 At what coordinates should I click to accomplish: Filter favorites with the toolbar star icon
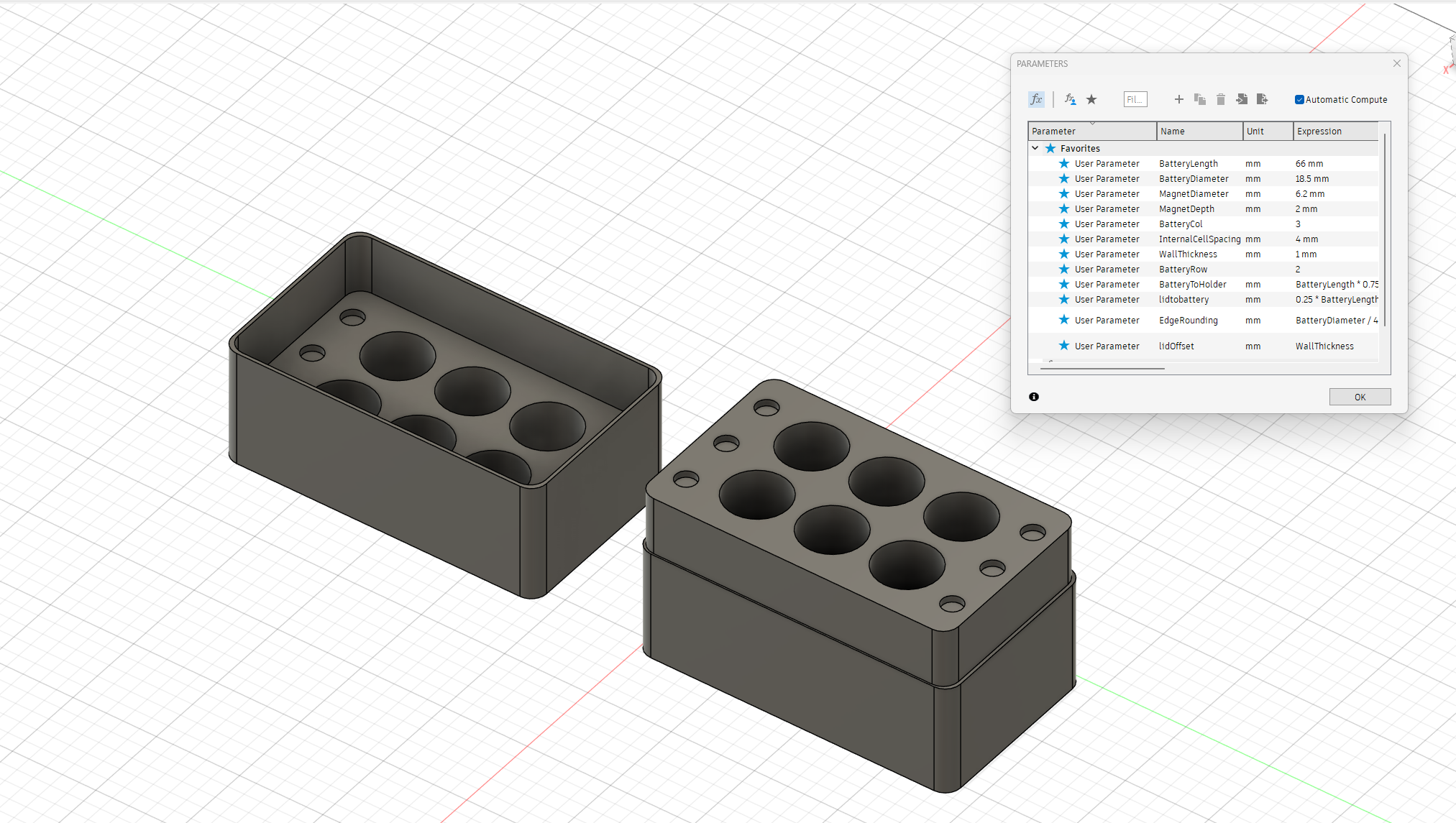tap(1091, 99)
